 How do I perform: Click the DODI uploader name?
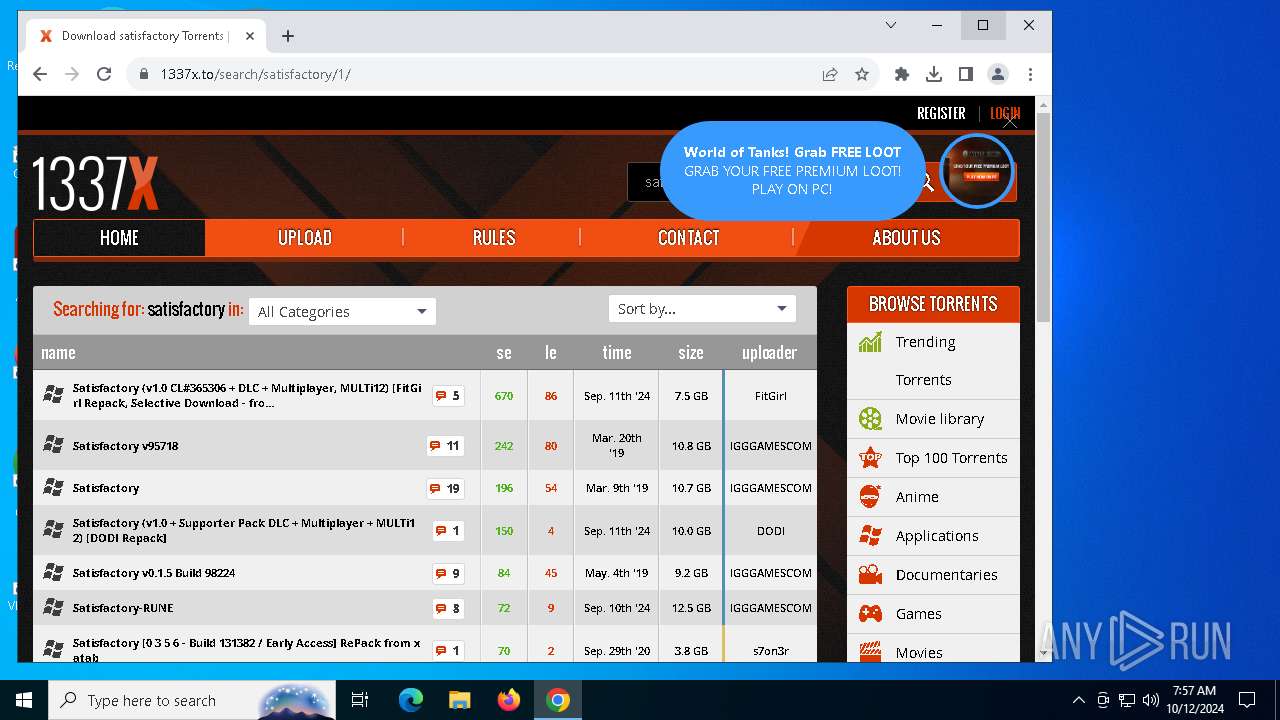770,531
